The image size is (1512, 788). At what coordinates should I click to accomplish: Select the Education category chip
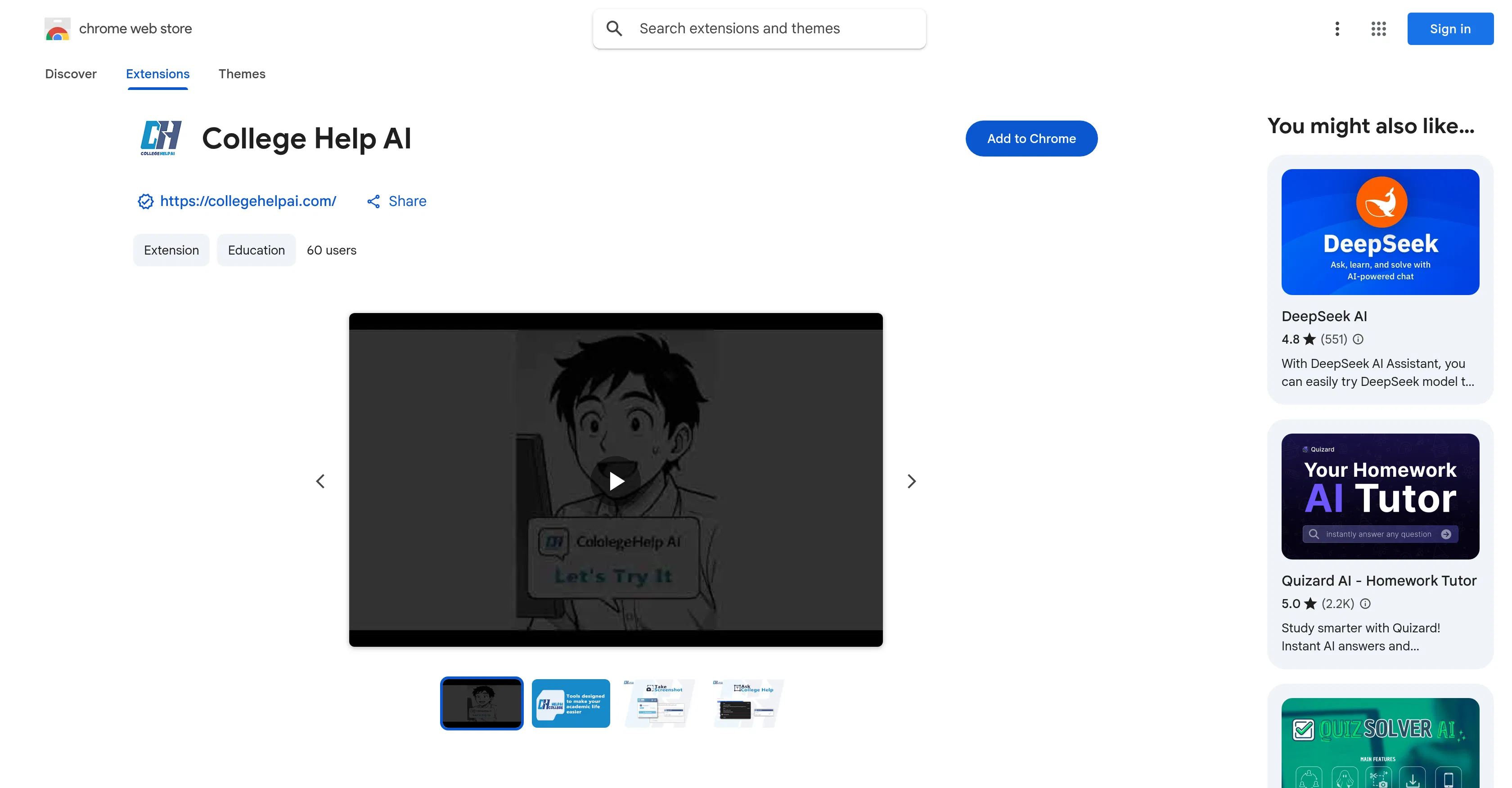256,250
